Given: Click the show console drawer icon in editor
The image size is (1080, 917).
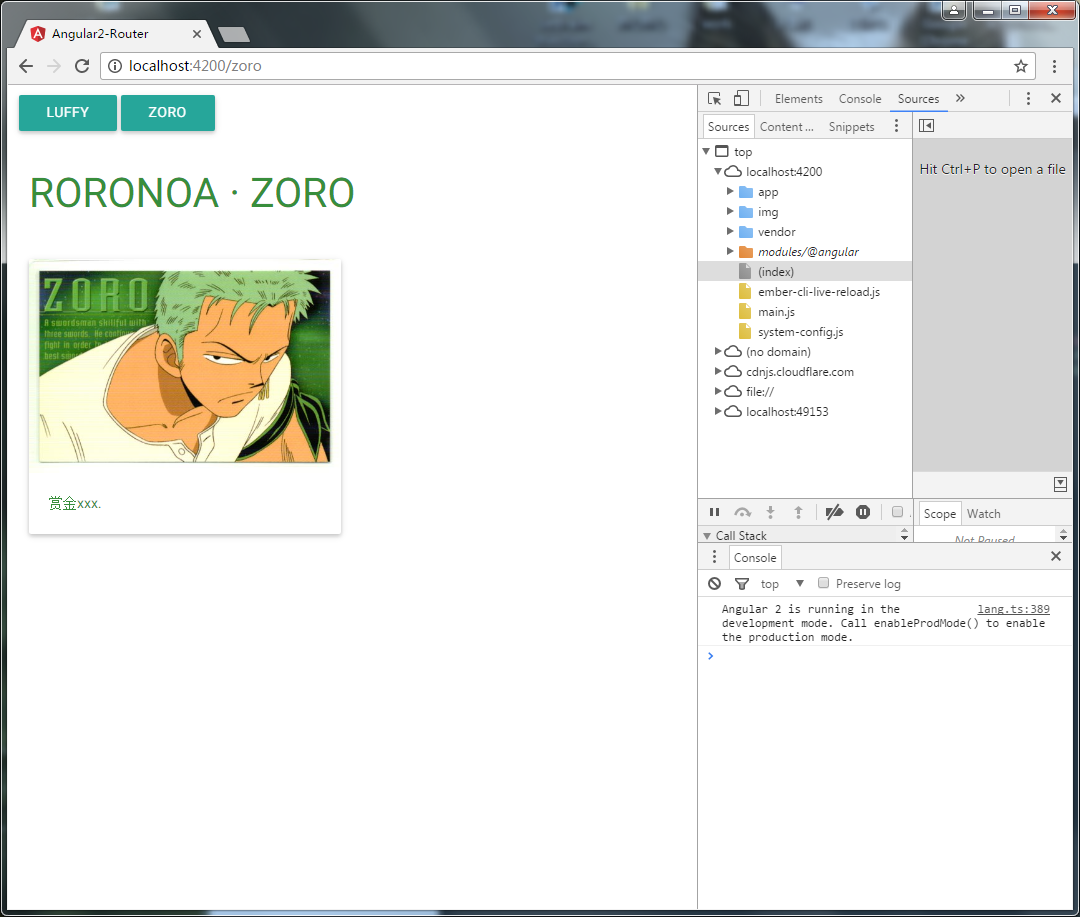Looking at the screenshot, I should pos(1061,484).
